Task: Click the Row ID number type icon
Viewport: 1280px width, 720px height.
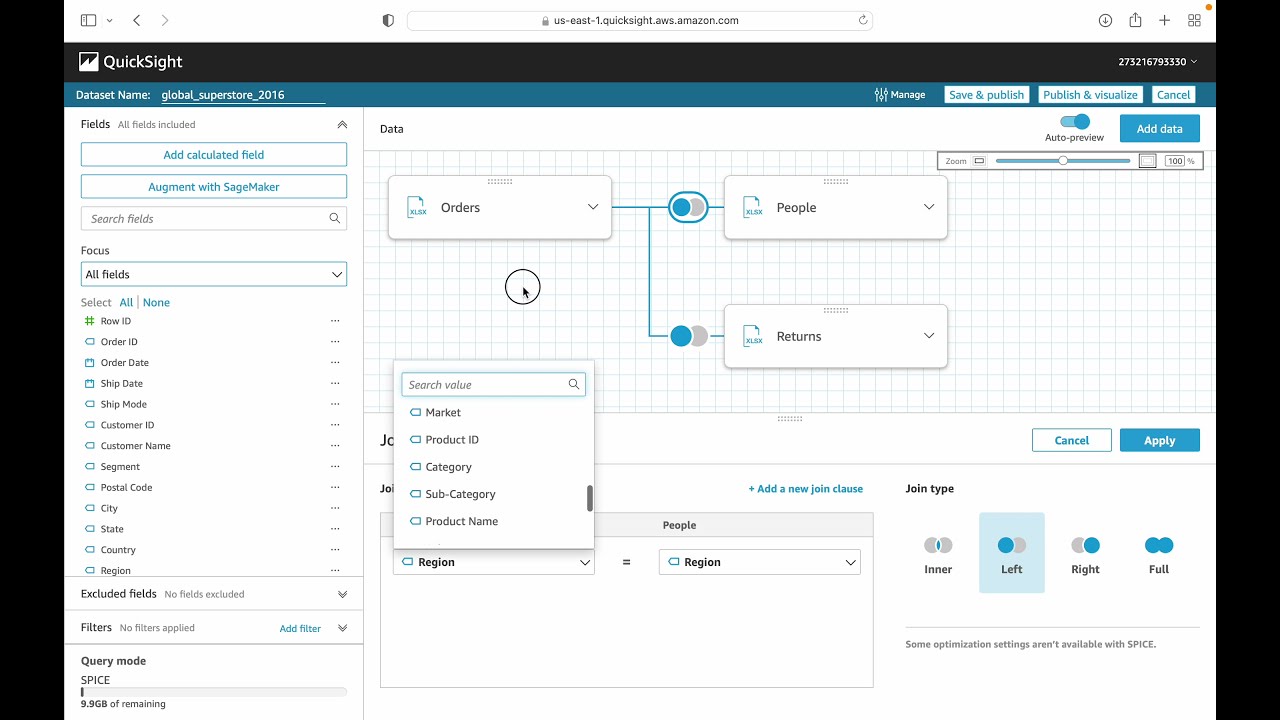Action: click(x=90, y=321)
